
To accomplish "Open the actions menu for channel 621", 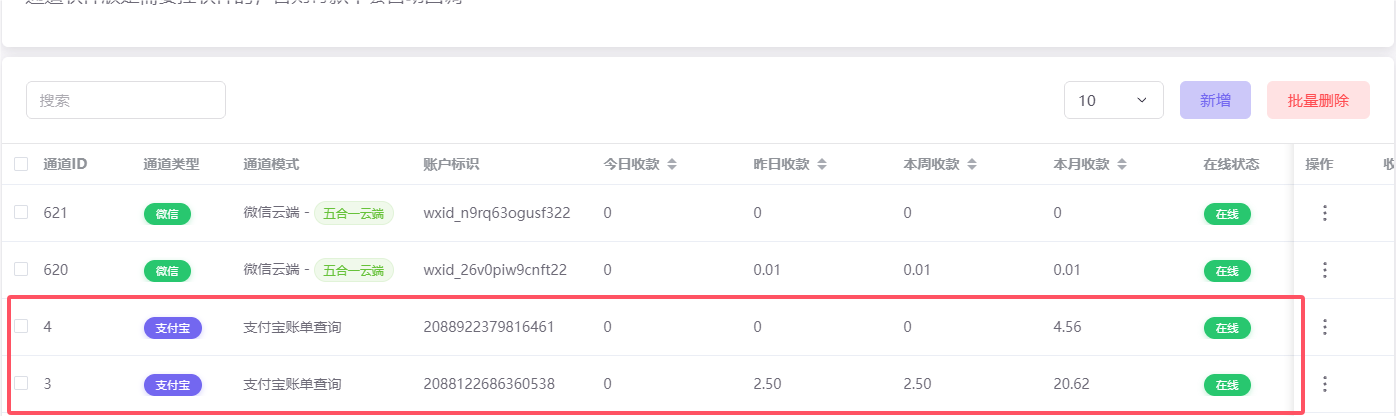I will [x=1325, y=213].
